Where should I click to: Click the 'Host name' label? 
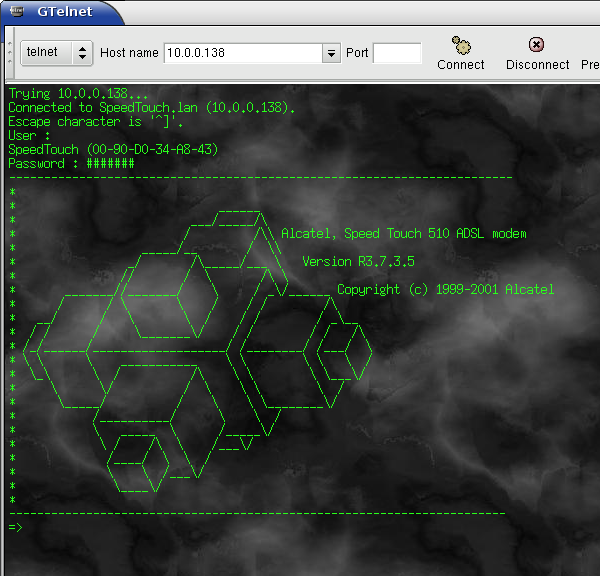click(129, 53)
